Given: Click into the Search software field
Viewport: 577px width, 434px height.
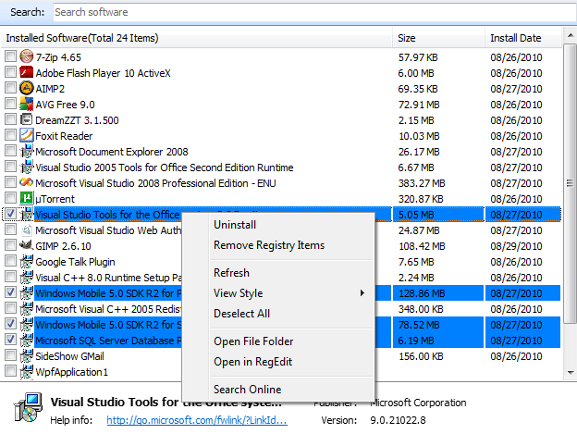Looking at the screenshot, I should point(315,12).
